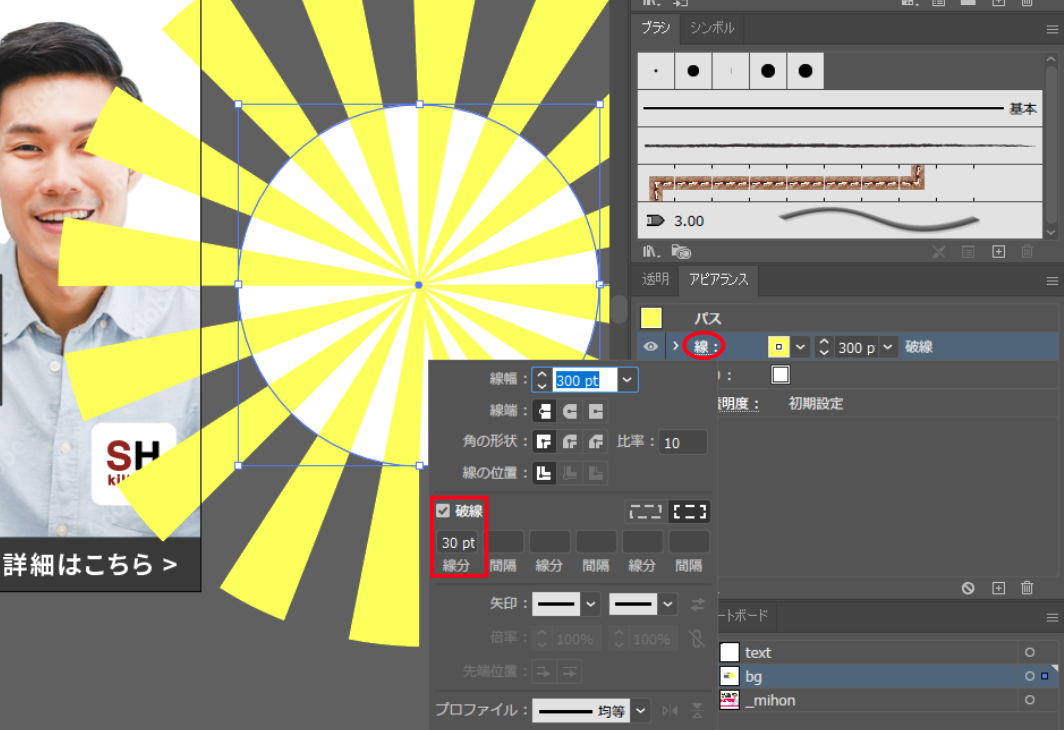Click the first 線分 30 pt dash field
Image resolution: width=1064 pixels, height=730 pixels.
pos(459,543)
